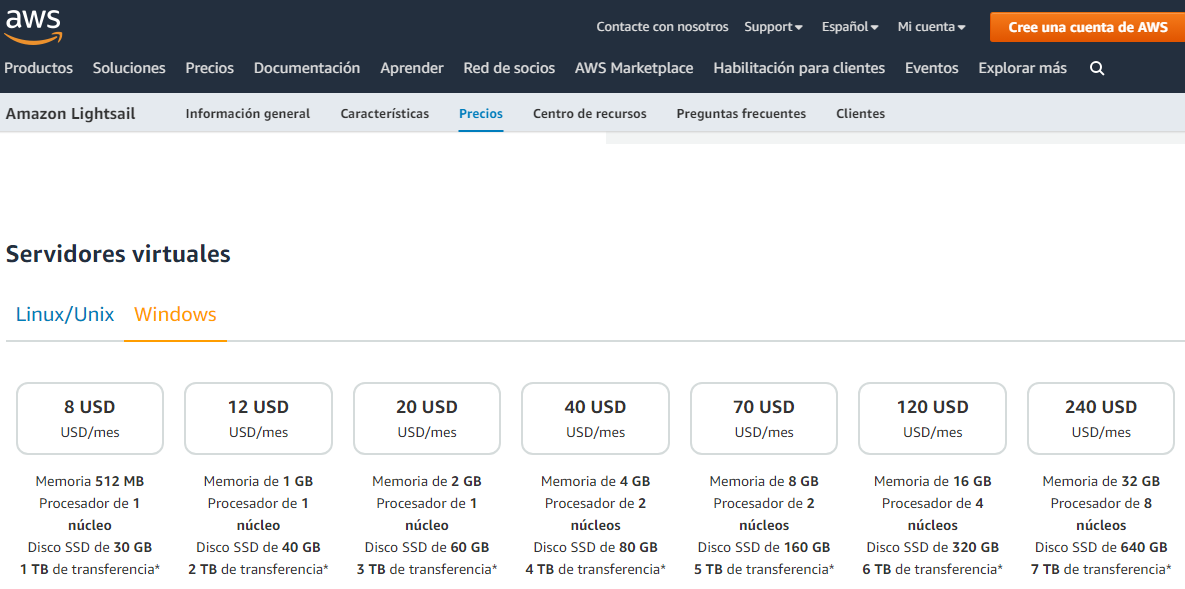1185x589 pixels.
Task: Click the AWS logo
Action: 32,27
